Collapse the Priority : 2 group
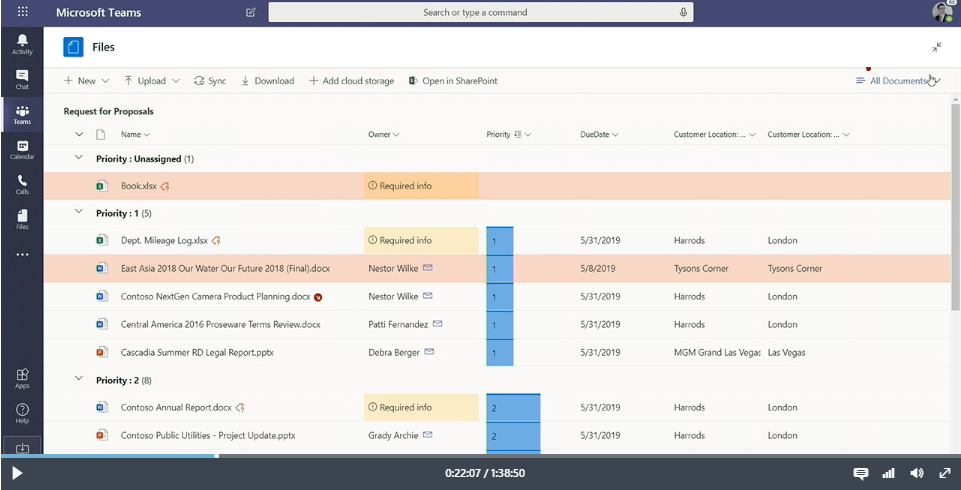 click(78, 379)
